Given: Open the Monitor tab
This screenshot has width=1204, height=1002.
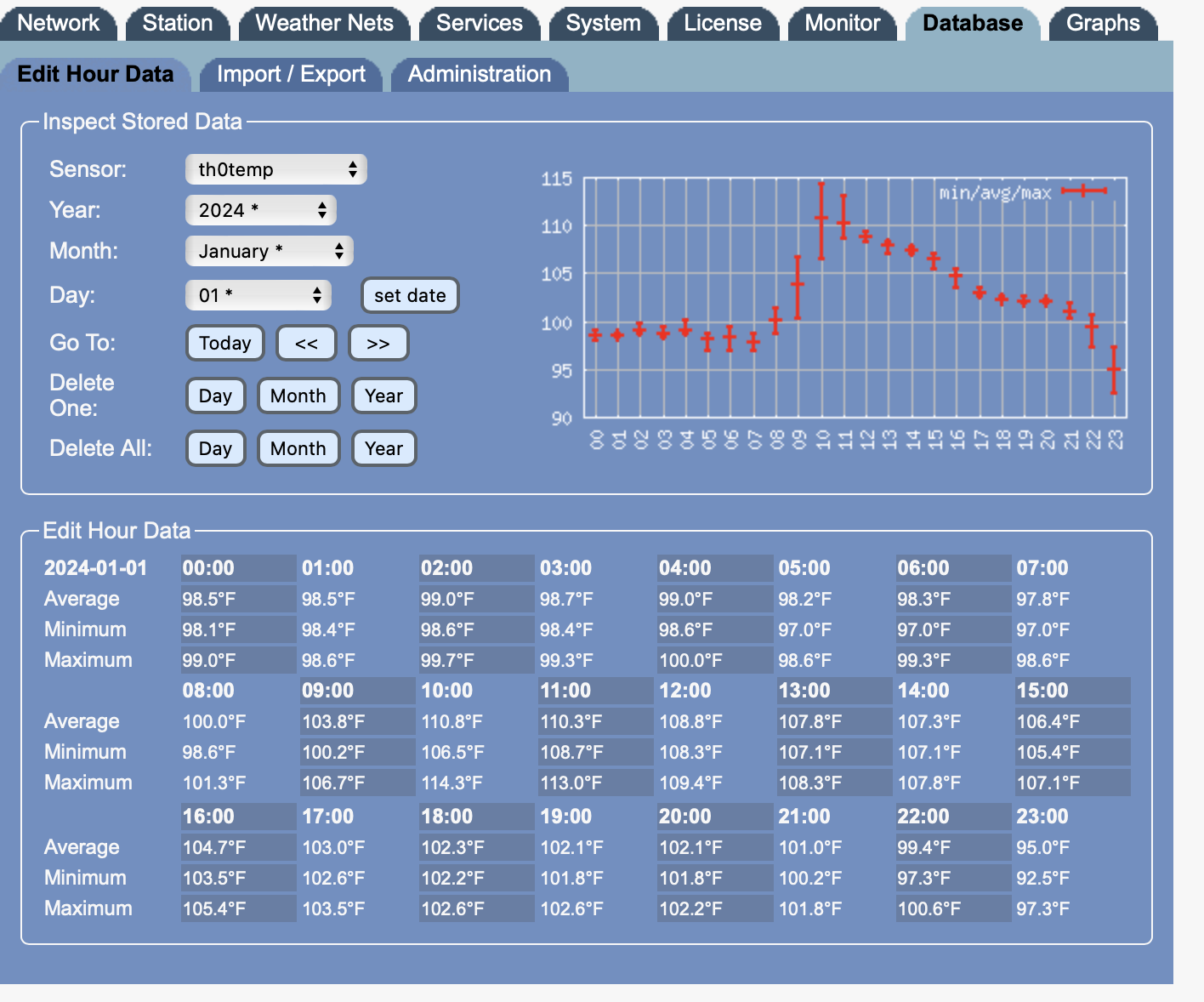Looking at the screenshot, I should pyautogui.click(x=843, y=23).
